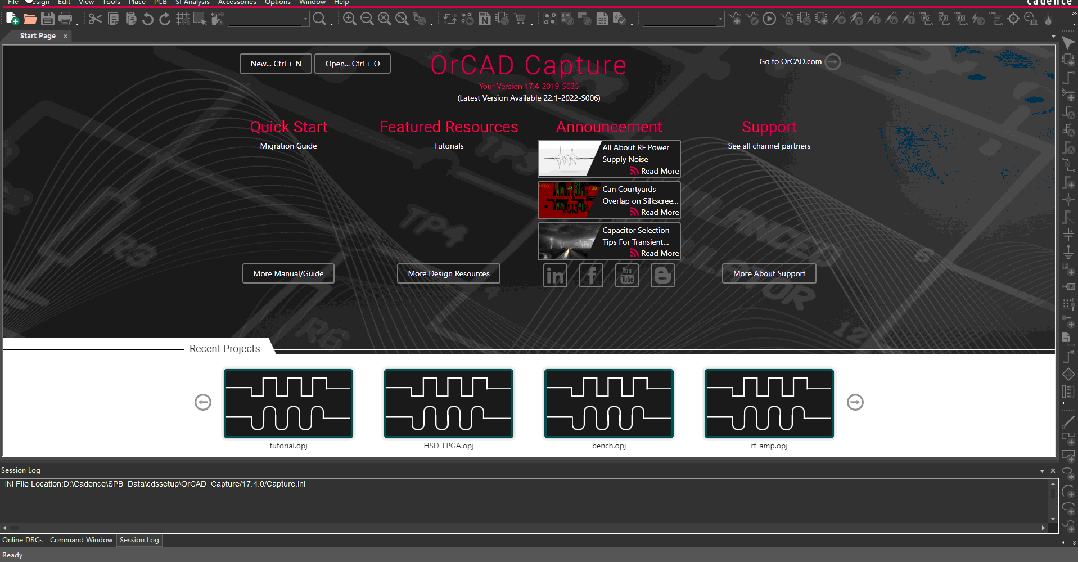The image size is (1078, 562).
Task: Click the Zoom In toolbar icon
Action: 350,19
